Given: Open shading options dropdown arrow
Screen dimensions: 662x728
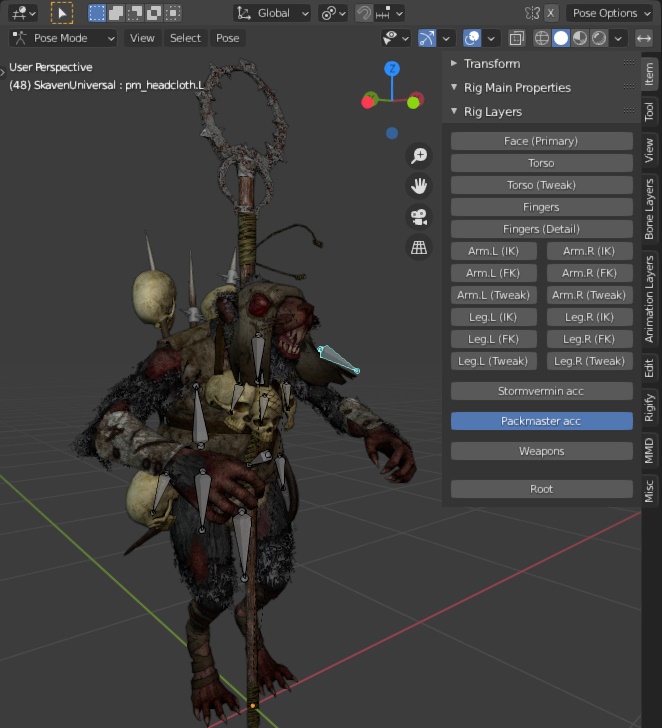Looking at the screenshot, I should (618, 38).
